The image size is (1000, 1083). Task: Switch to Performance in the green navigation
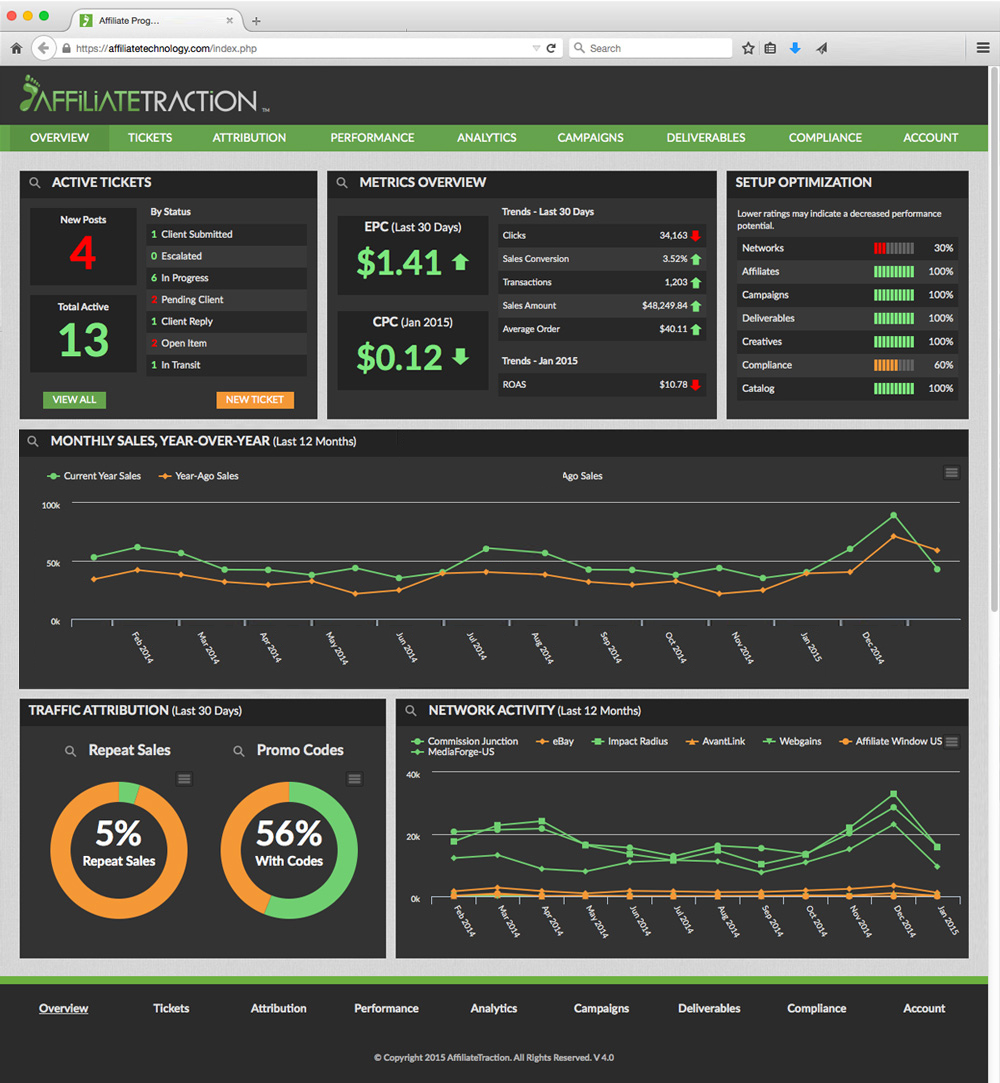pos(372,137)
